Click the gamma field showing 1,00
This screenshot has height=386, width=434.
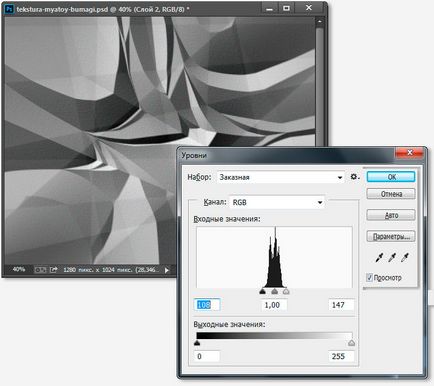pyautogui.click(x=274, y=305)
